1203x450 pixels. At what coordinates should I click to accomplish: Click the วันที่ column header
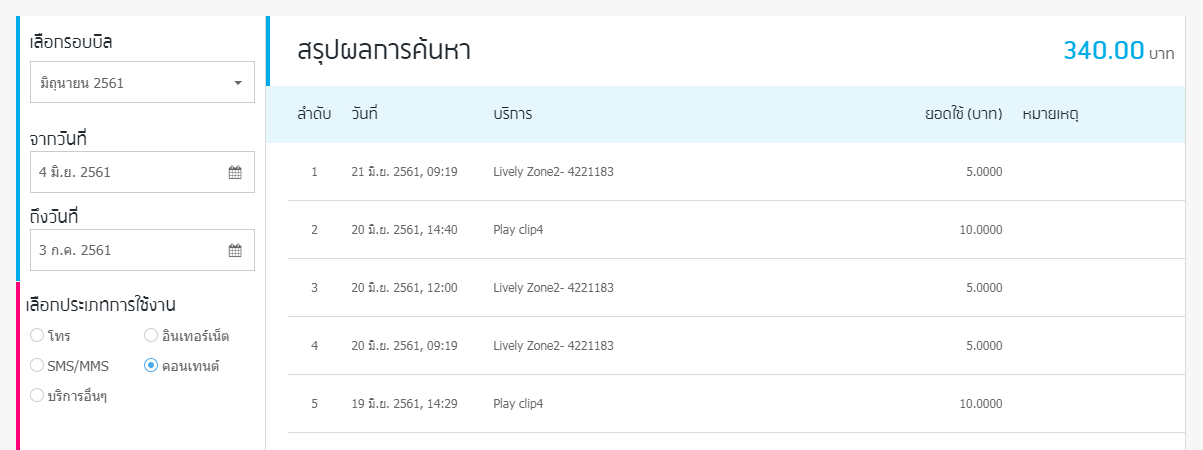[364, 114]
